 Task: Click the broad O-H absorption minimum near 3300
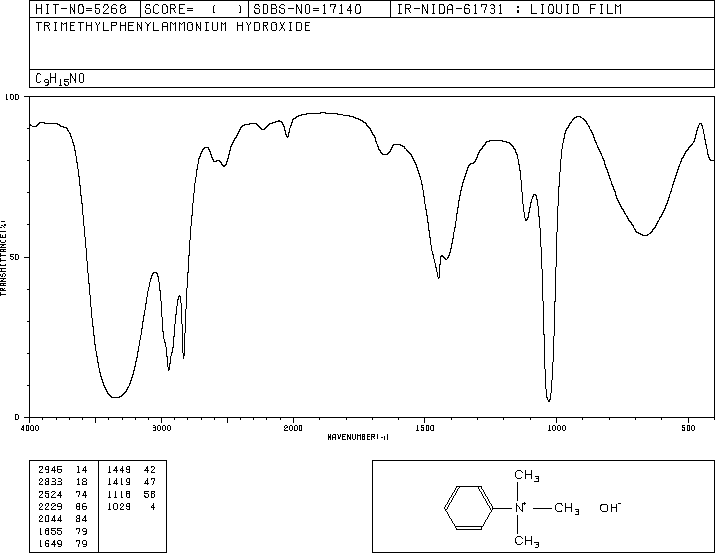tap(116, 397)
